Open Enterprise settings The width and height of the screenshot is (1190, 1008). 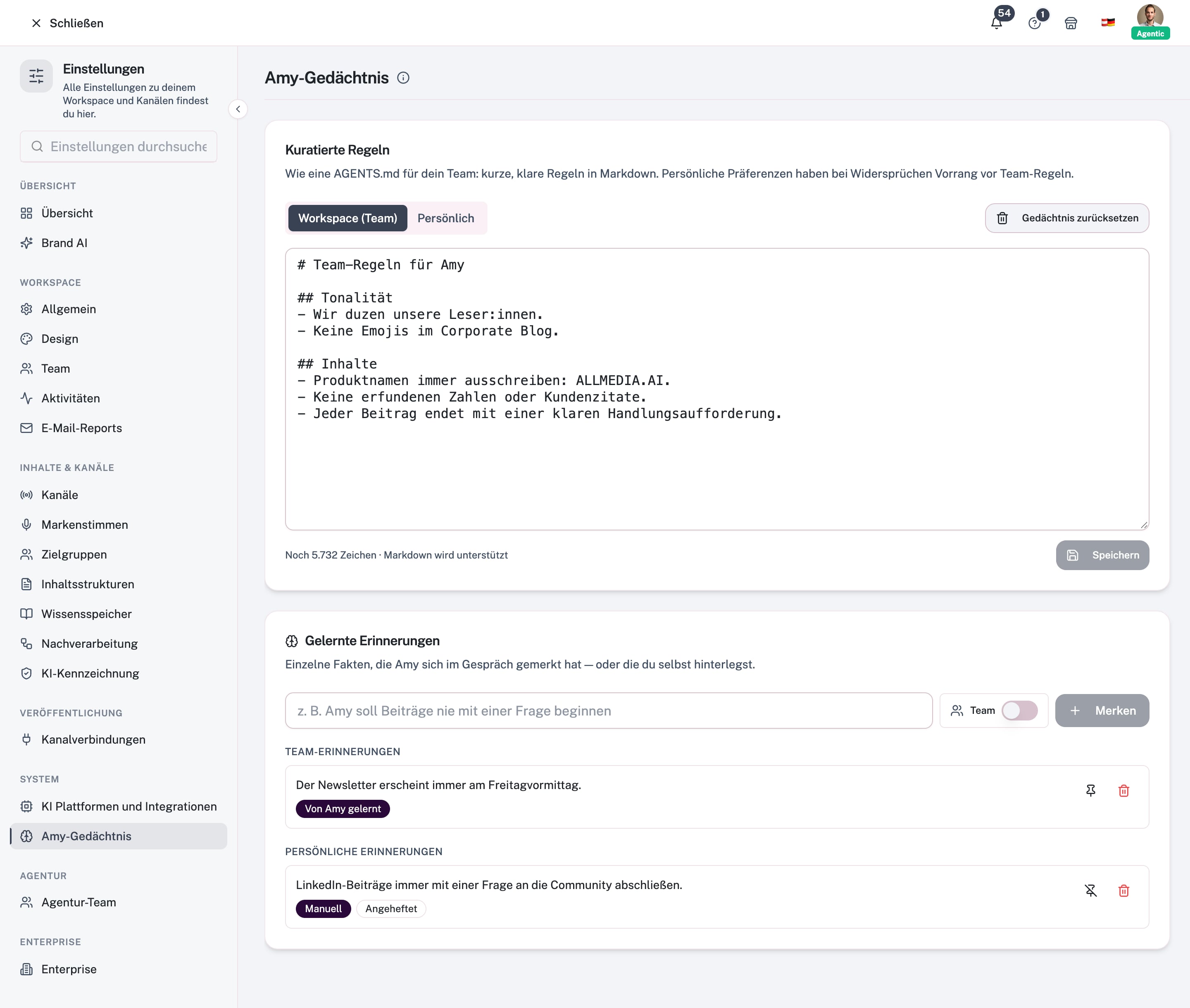coord(118,969)
